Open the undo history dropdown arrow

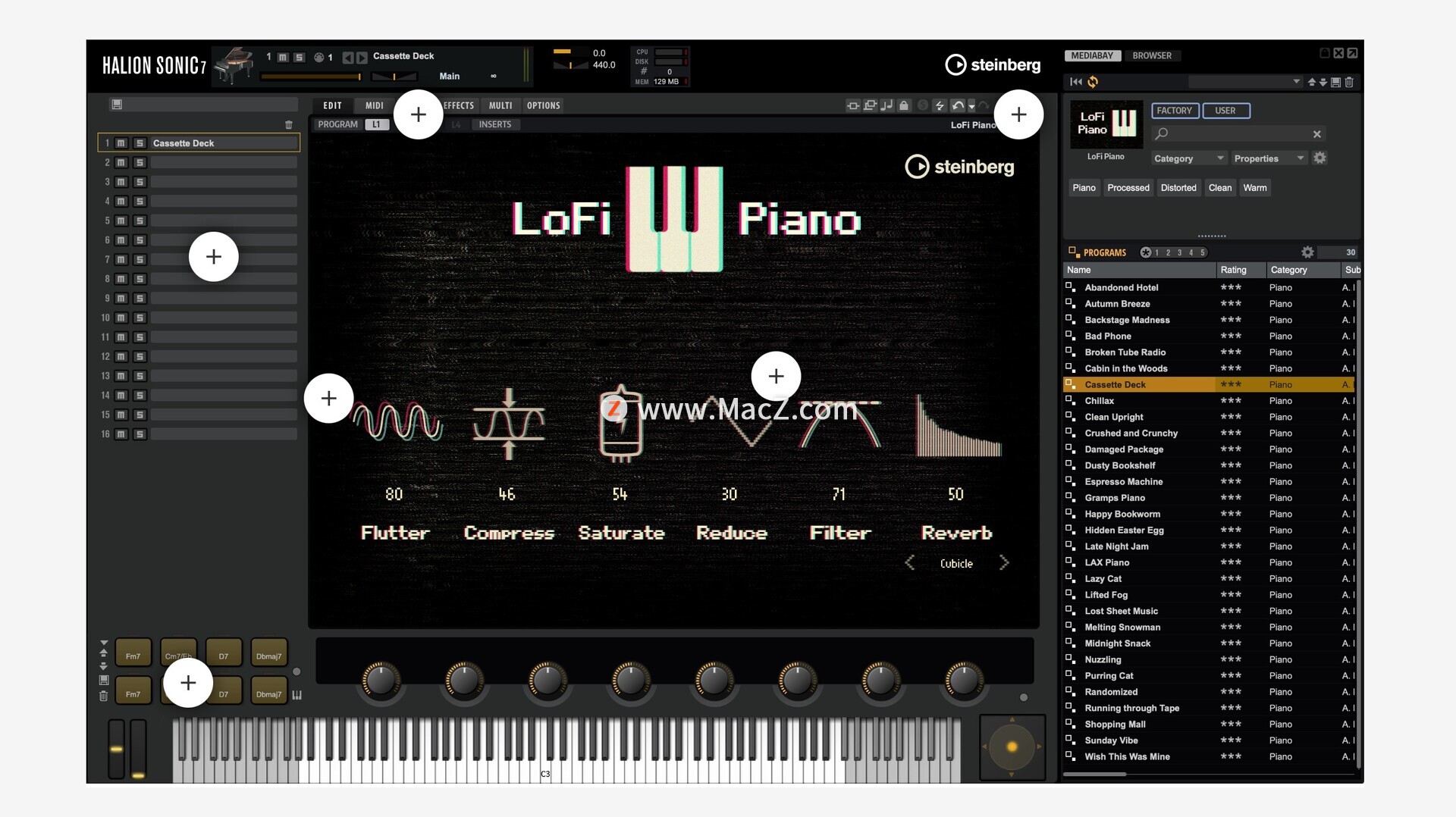971,106
